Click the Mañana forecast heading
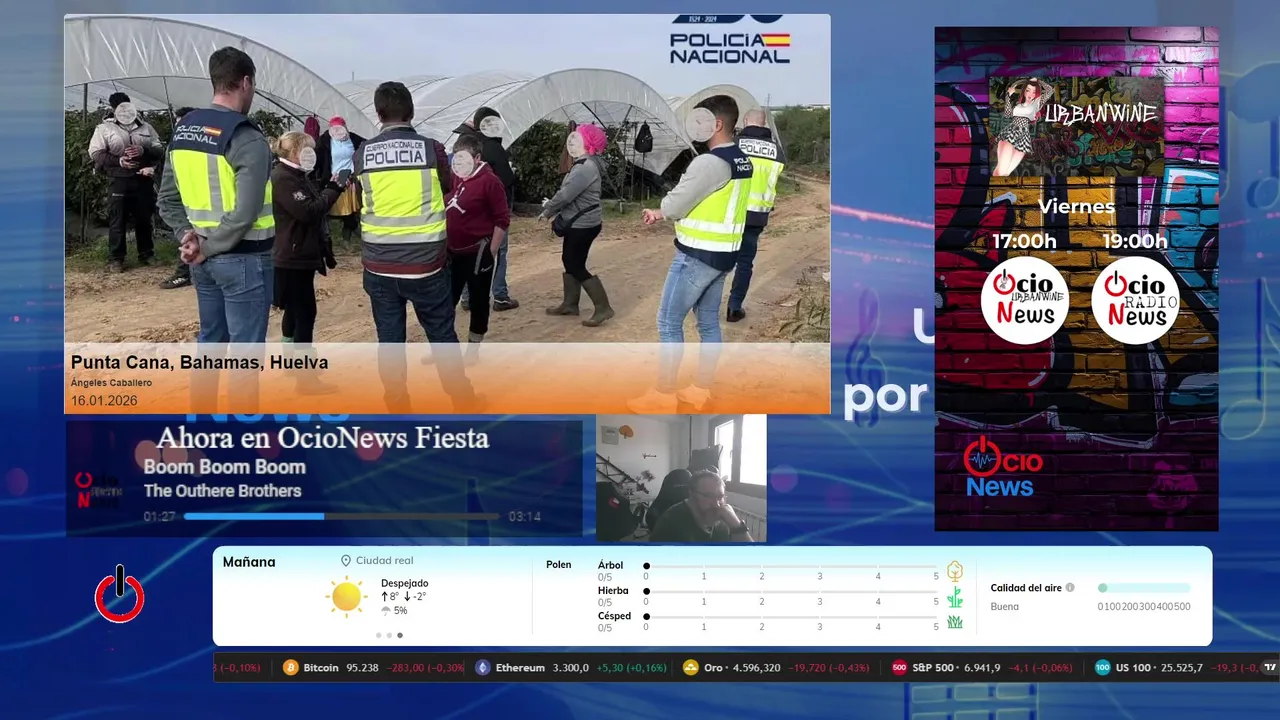Screen dimensions: 1280x720 point(249,562)
